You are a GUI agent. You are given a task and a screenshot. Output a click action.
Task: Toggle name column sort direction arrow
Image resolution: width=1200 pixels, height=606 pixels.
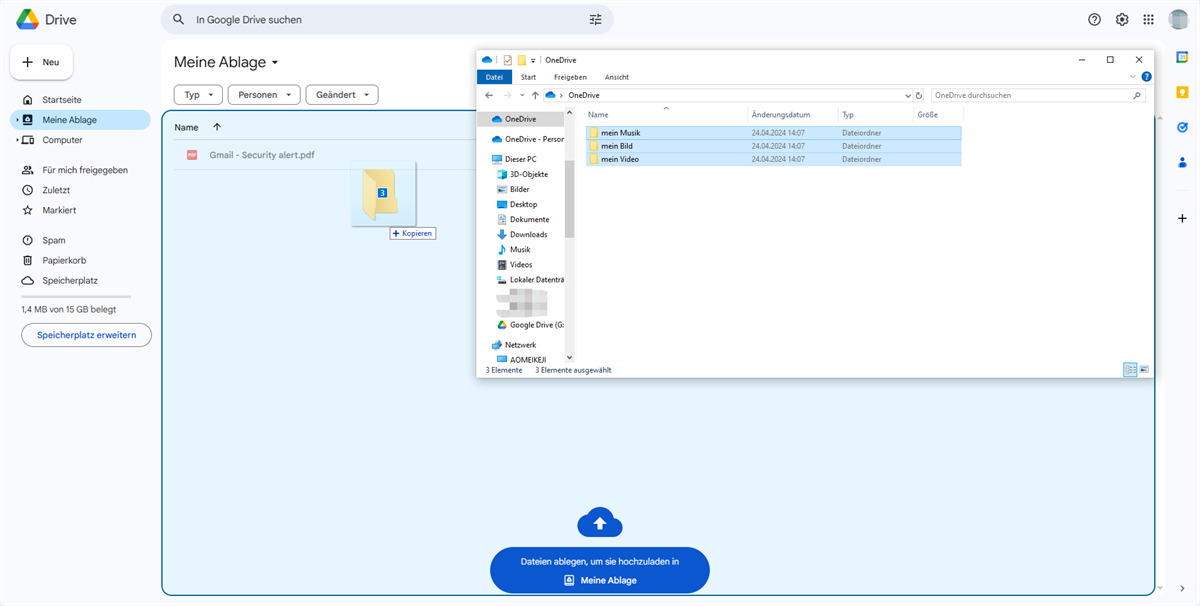tap(217, 127)
